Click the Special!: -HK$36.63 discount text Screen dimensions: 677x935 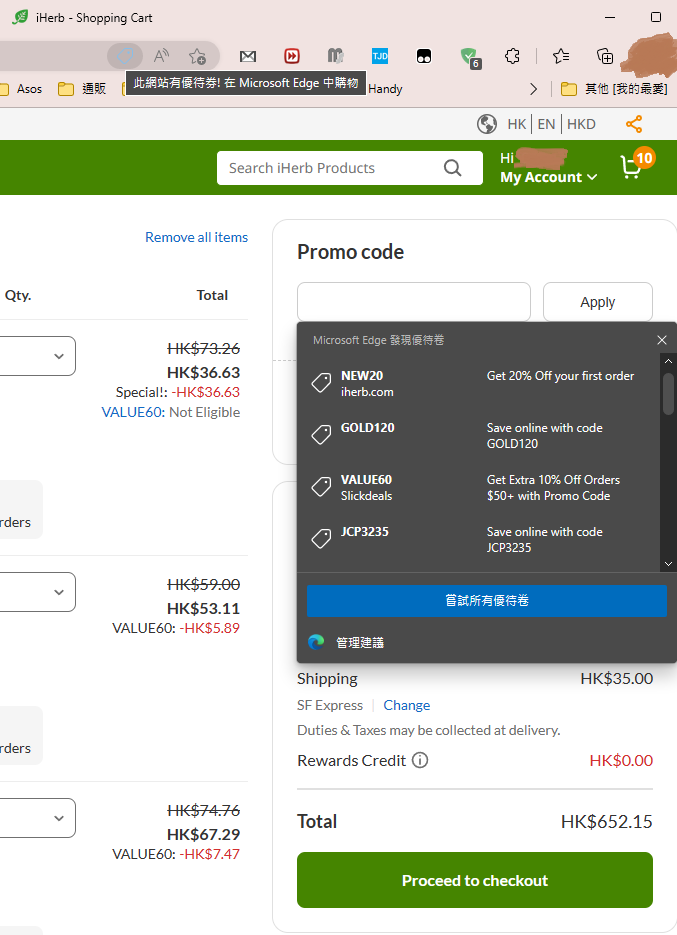[178, 392]
